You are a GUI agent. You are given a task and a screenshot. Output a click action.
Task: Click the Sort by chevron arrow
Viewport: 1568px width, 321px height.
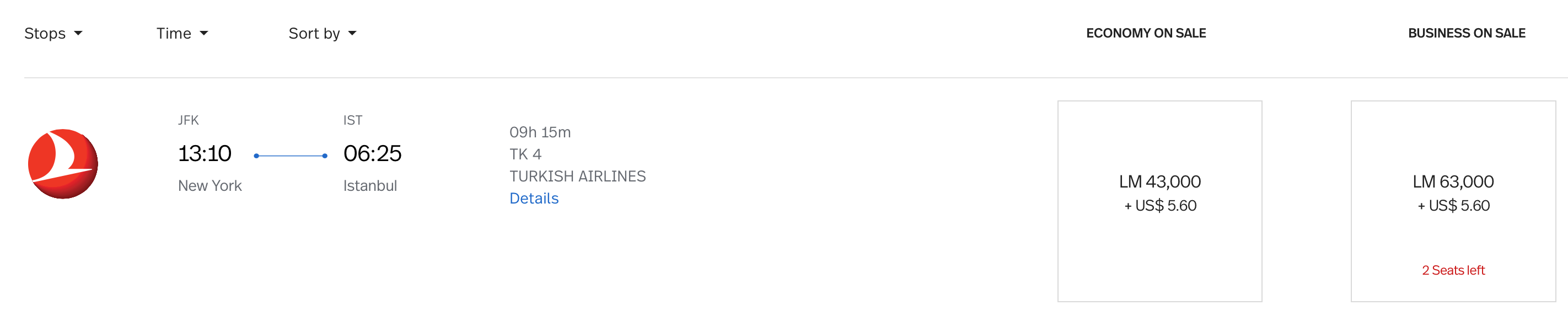click(353, 34)
